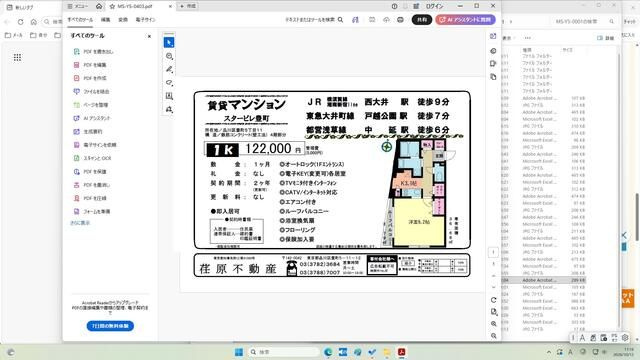The height and width of the screenshot is (360, 640).
Task: Select the arrow selection tool
Action: pyautogui.click(x=169, y=42)
